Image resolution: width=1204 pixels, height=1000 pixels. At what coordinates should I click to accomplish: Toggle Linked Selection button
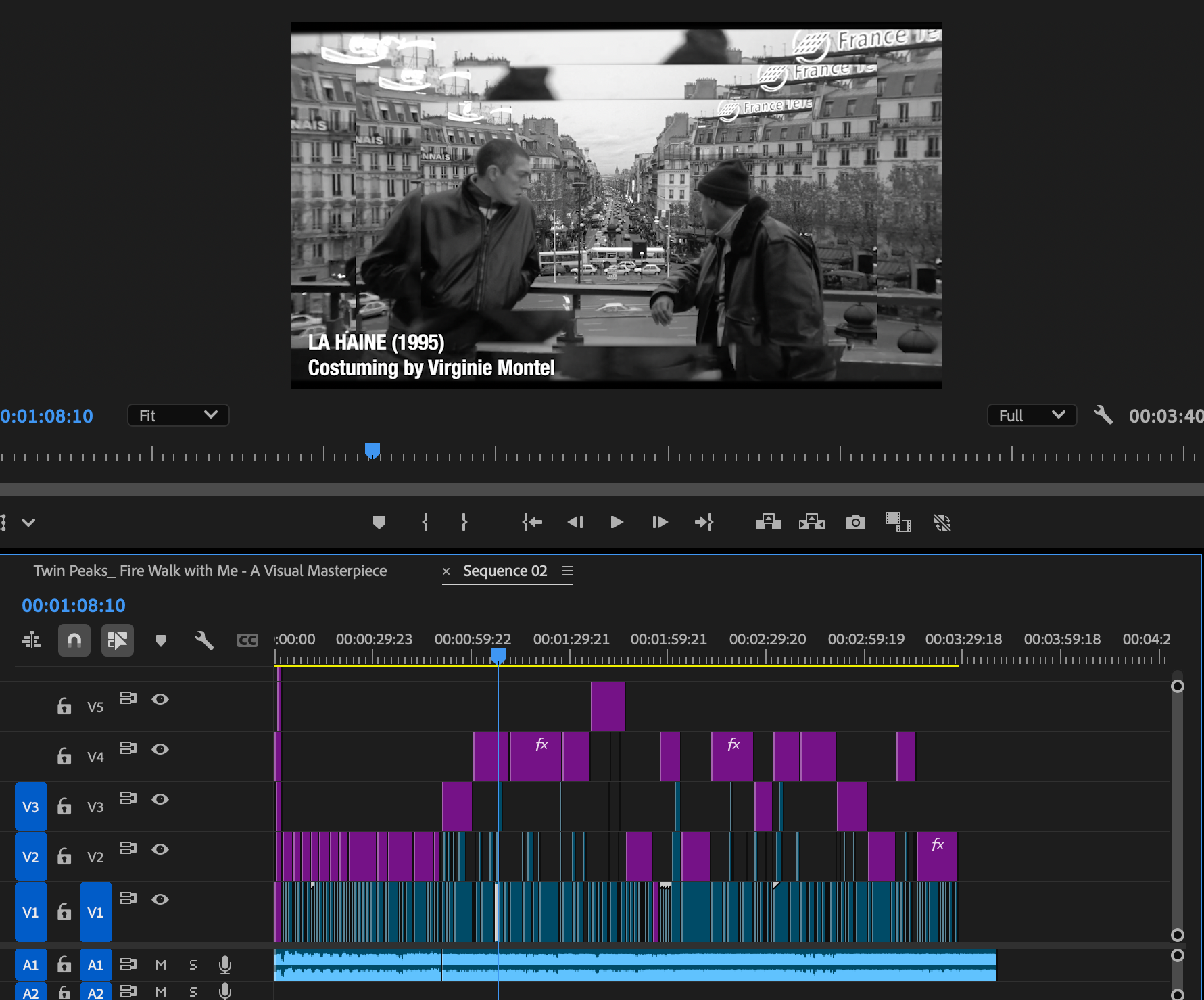(118, 640)
